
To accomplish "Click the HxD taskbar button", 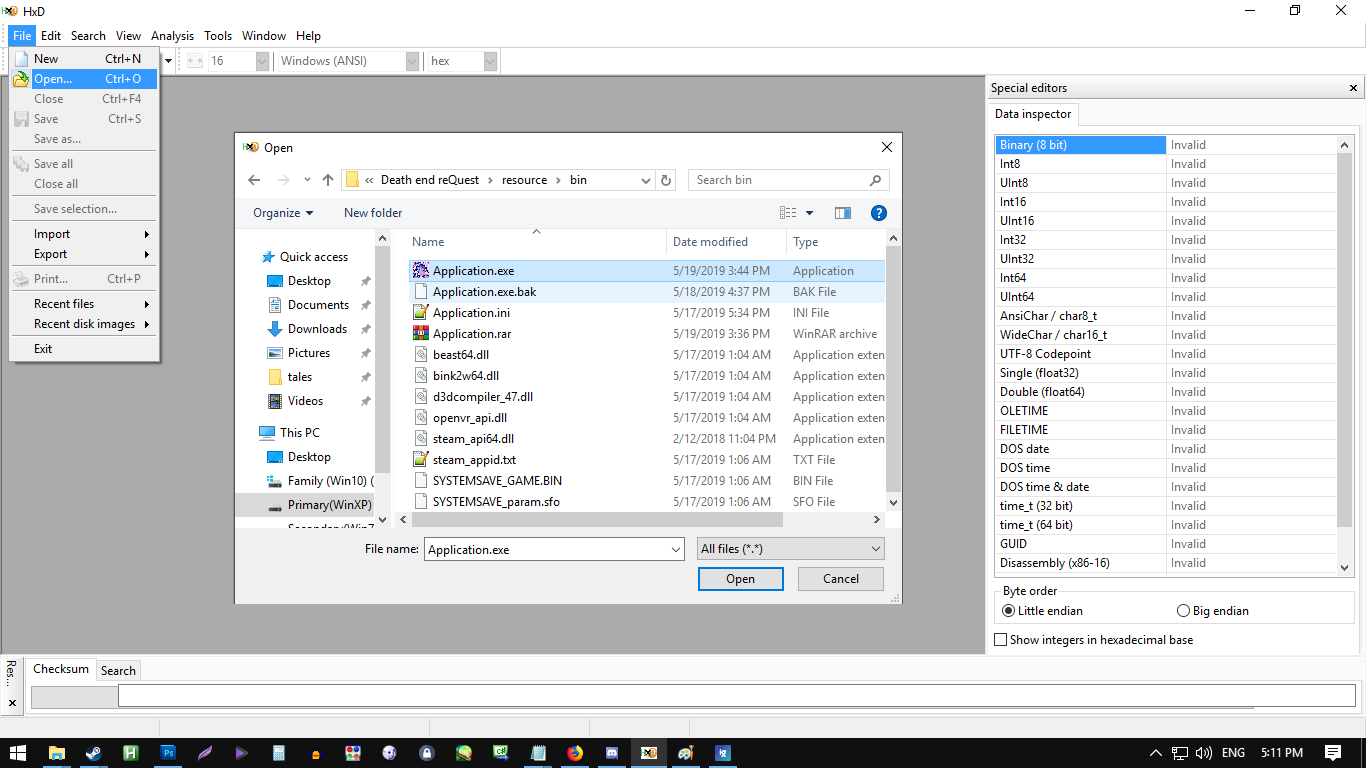I will pyautogui.click(x=649, y=753).
